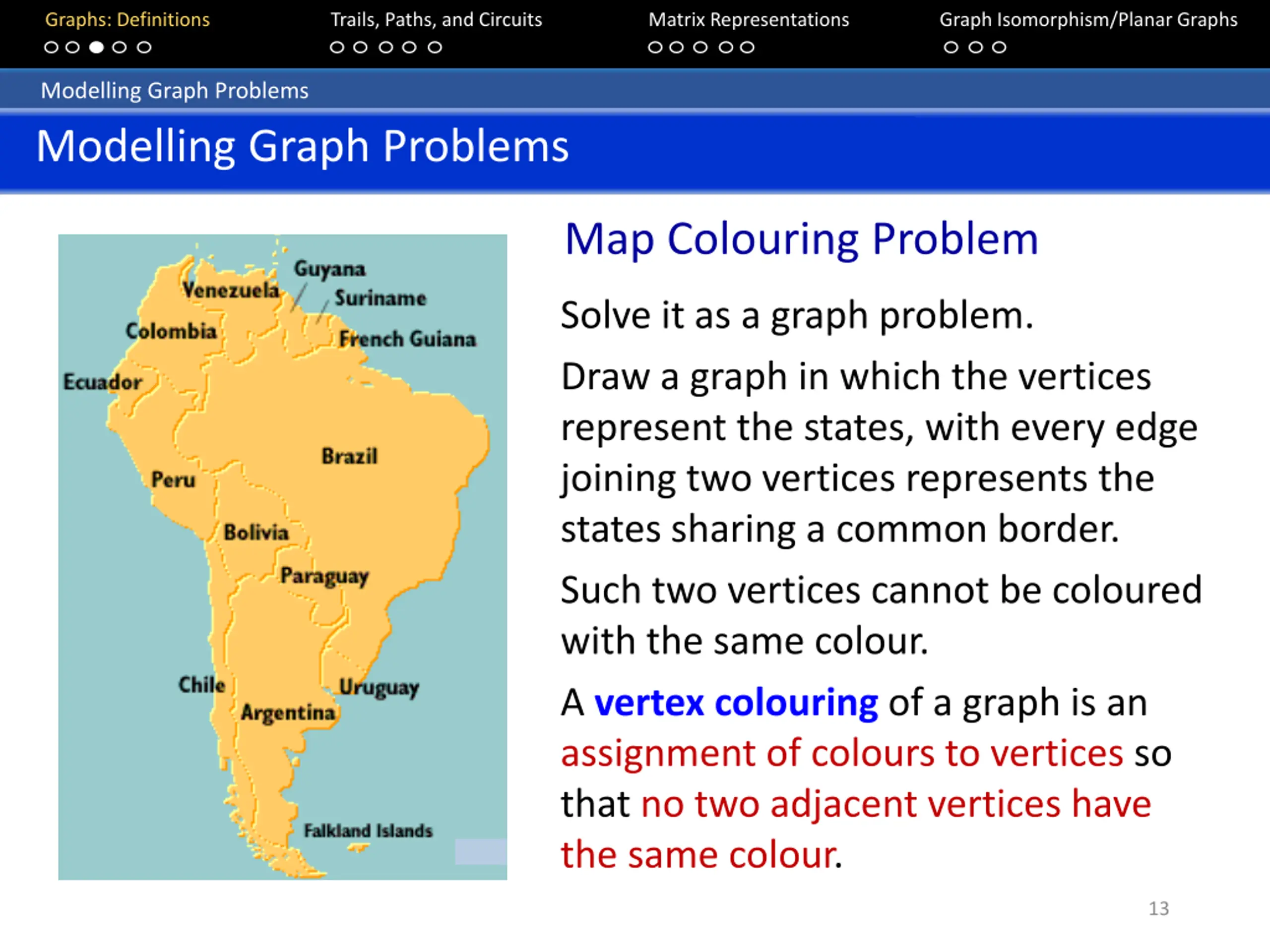This screenshot has width=1270, height=952.
Task: Click red text 'the same colour.'
Action: coord(701,855)
